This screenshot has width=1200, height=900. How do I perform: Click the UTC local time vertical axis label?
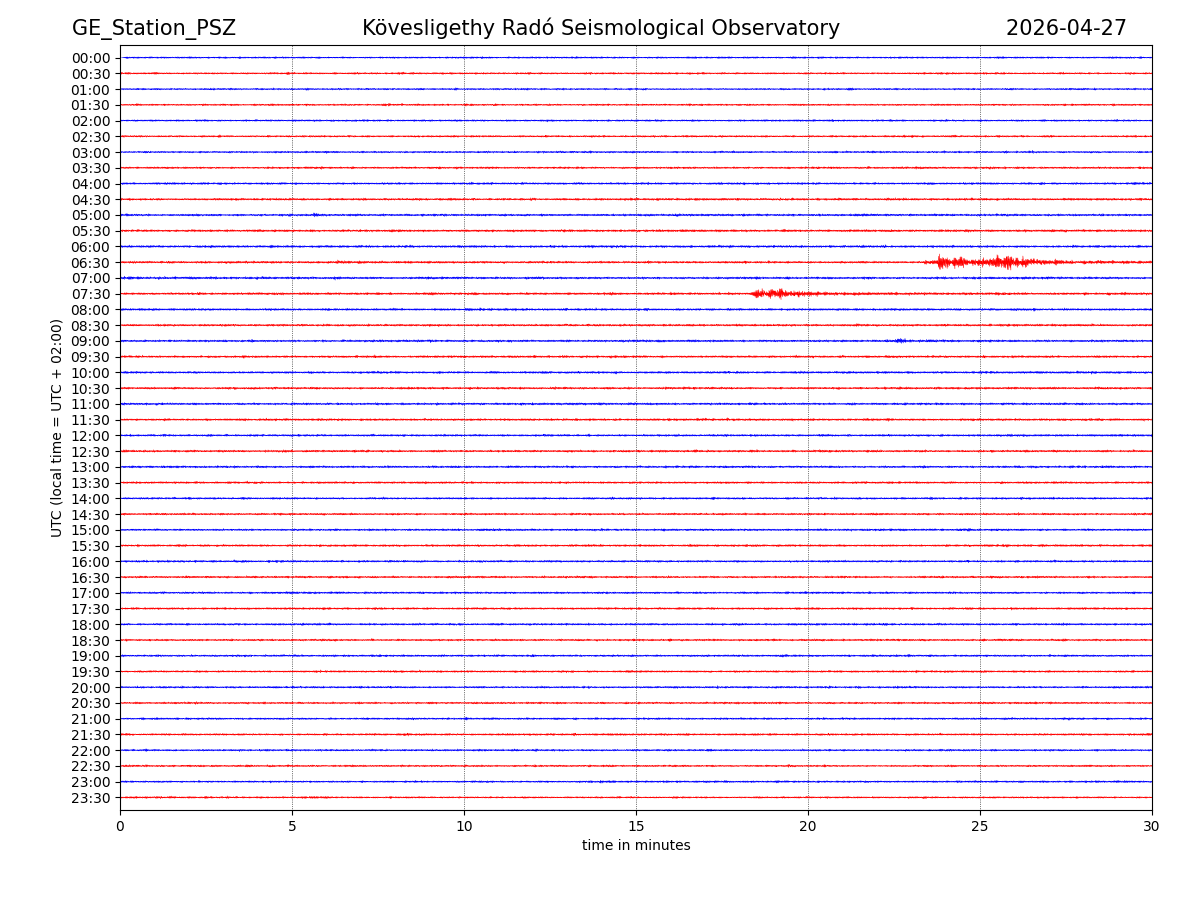pos(57,428)
